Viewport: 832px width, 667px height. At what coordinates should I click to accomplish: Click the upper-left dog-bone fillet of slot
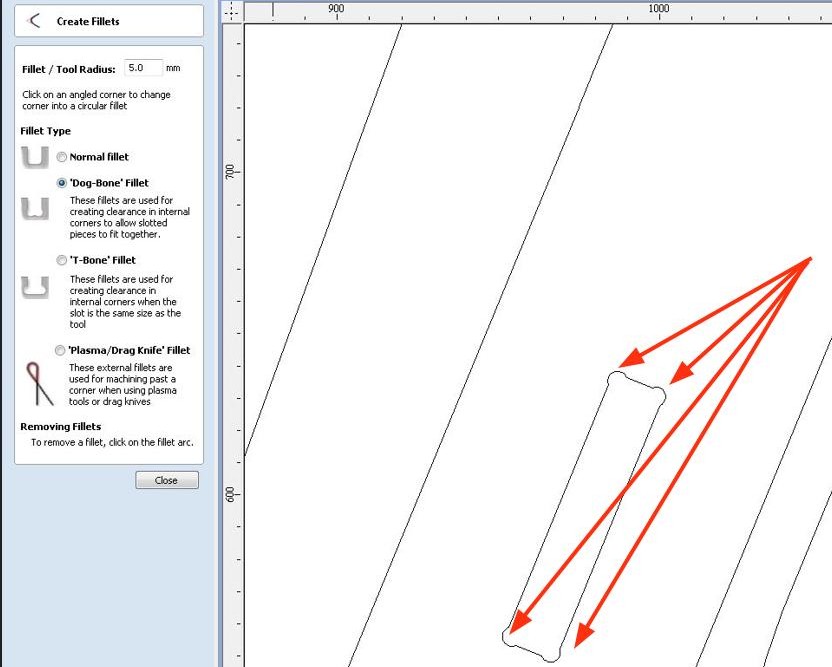617,379
